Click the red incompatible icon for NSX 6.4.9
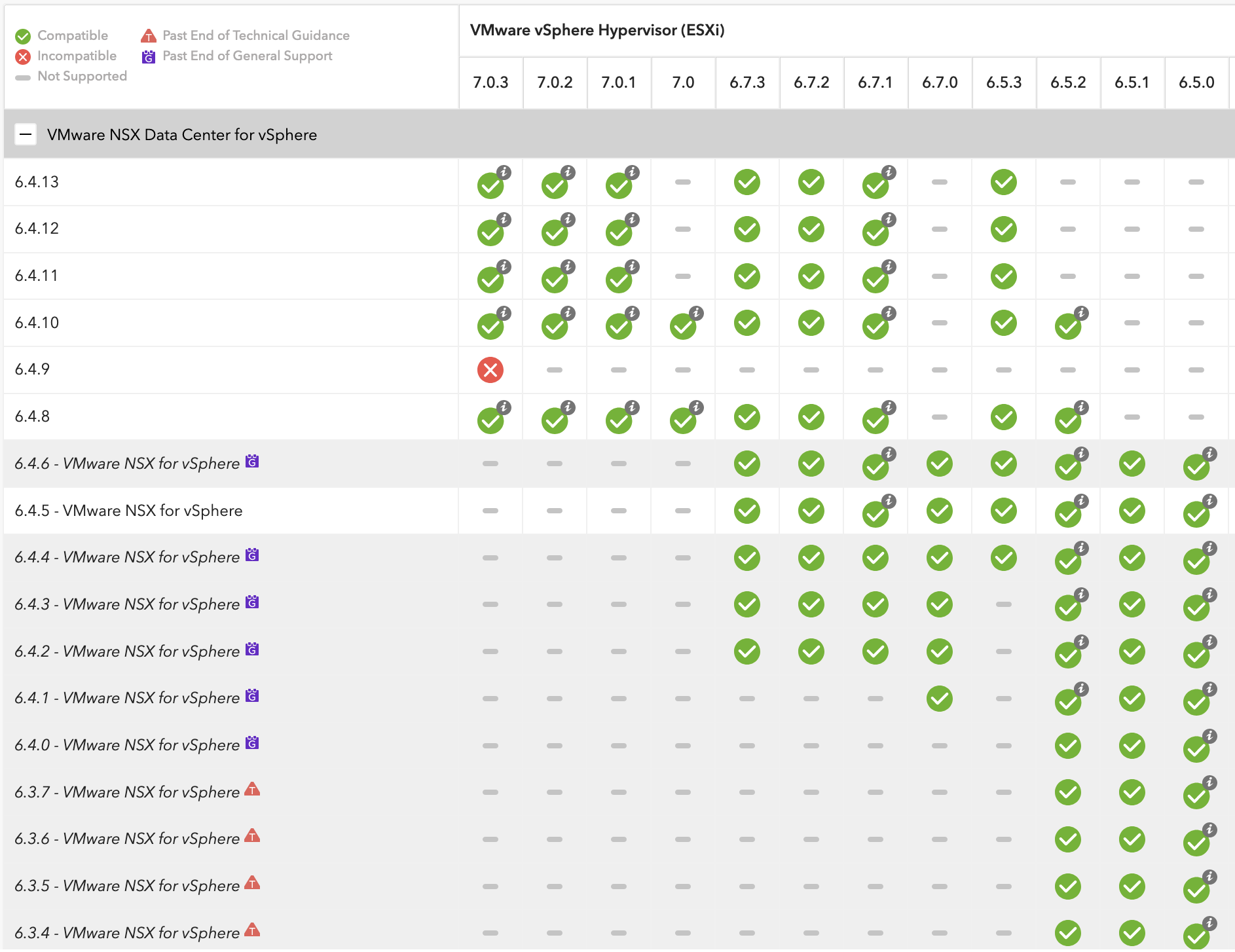Image resolution: width=1235 pixels, height=952 pixels. tap(490, 370)
